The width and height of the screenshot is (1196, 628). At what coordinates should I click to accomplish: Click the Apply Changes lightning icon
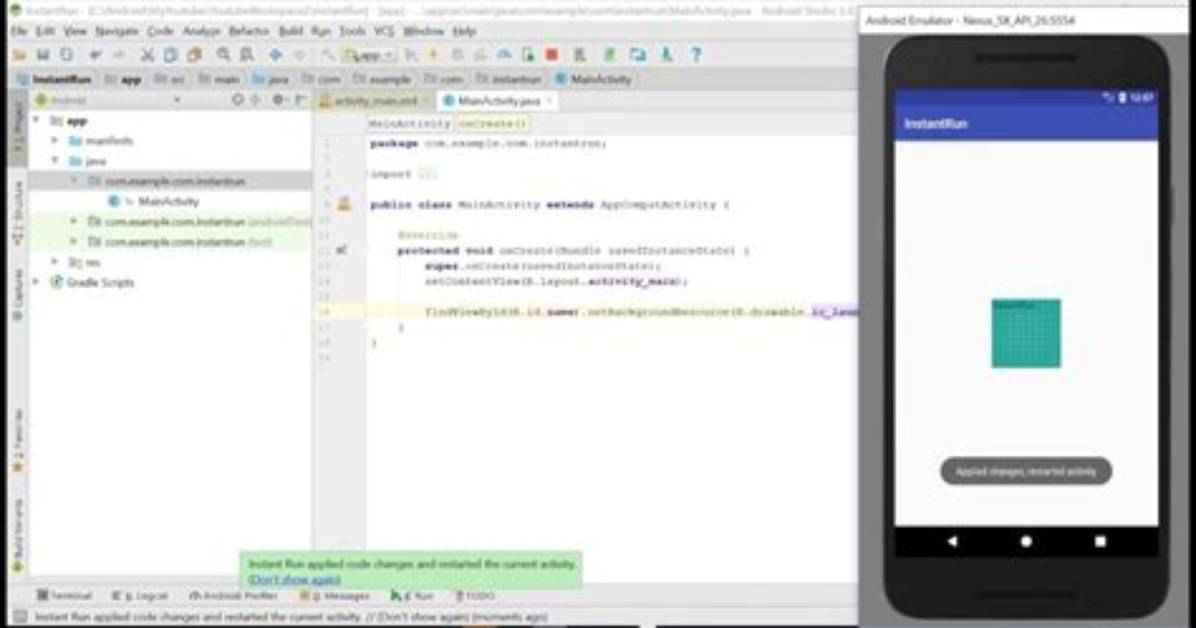(x=434, y=55)
